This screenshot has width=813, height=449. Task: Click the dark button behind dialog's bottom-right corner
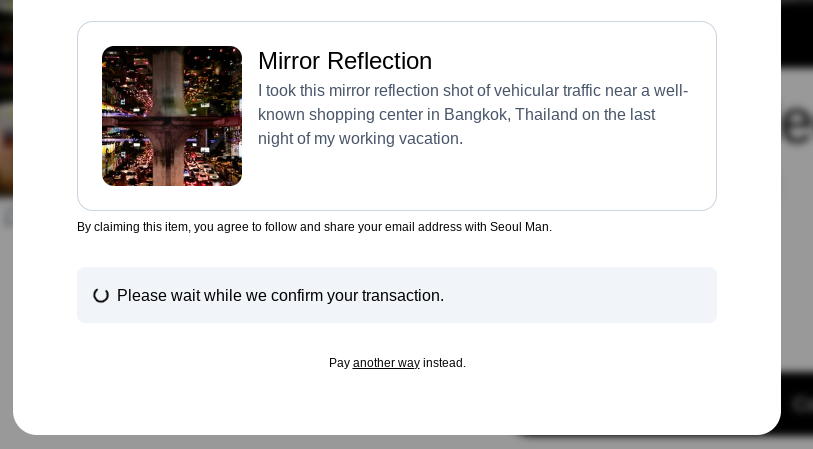[797, 403]
